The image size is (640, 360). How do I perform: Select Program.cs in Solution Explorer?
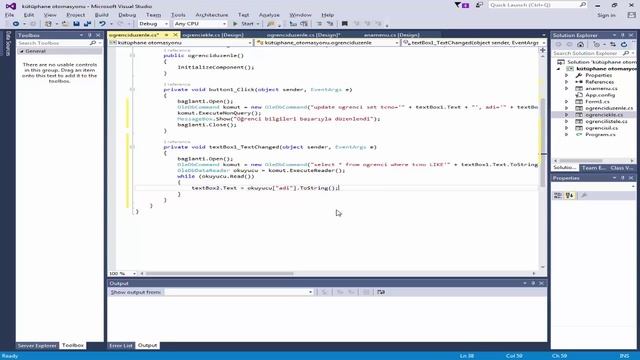pyautogui.click(x=600, y=135)
